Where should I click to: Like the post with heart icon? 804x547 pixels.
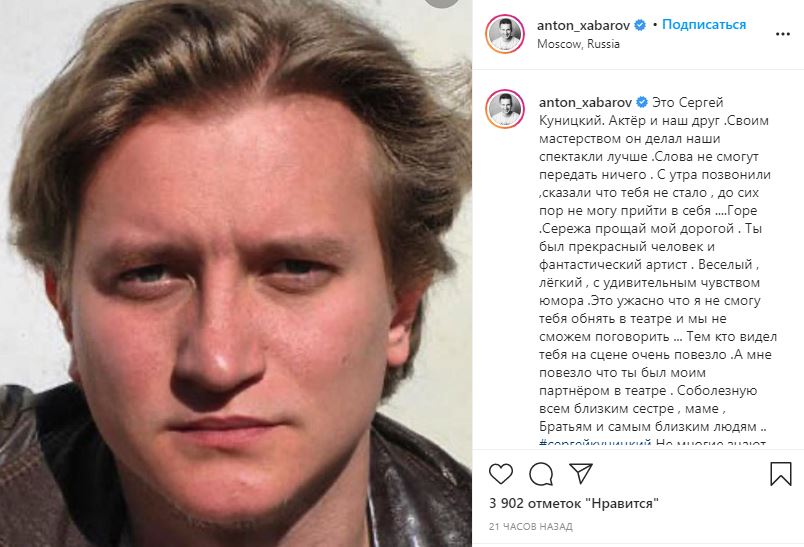(x=501, y=474)
